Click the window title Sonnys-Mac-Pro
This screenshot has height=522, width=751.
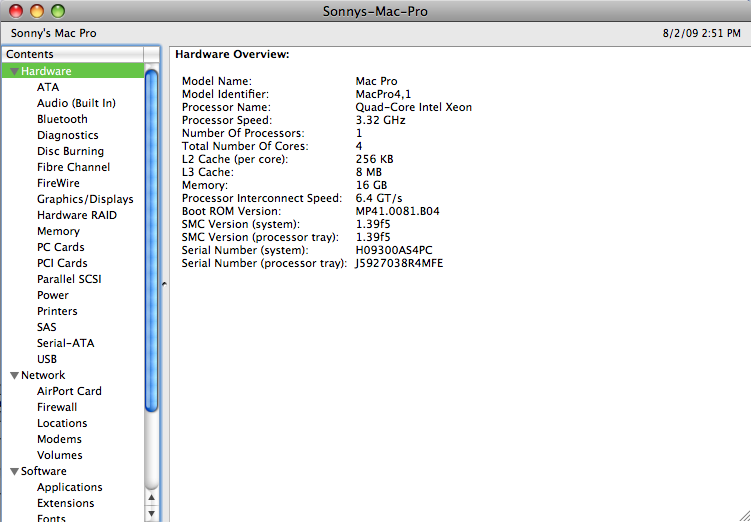click(x=375, y=11)
